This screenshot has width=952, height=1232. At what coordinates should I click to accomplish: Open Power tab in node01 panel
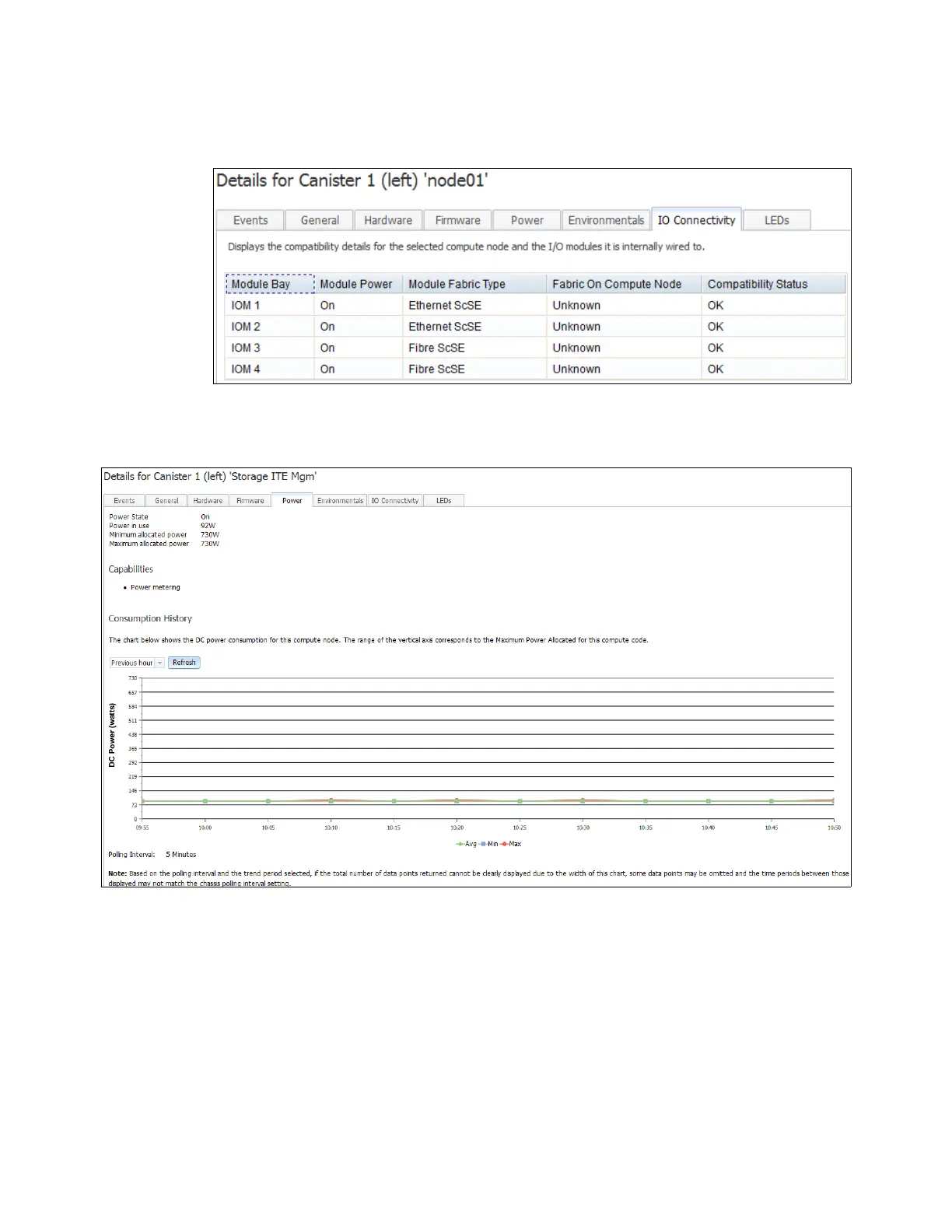coord(527,220)
